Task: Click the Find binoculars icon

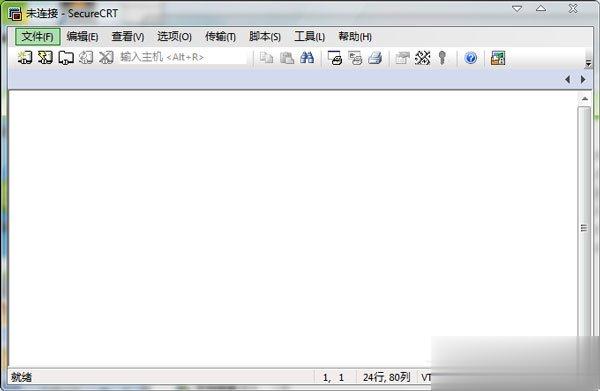Action: coord(307,58)
